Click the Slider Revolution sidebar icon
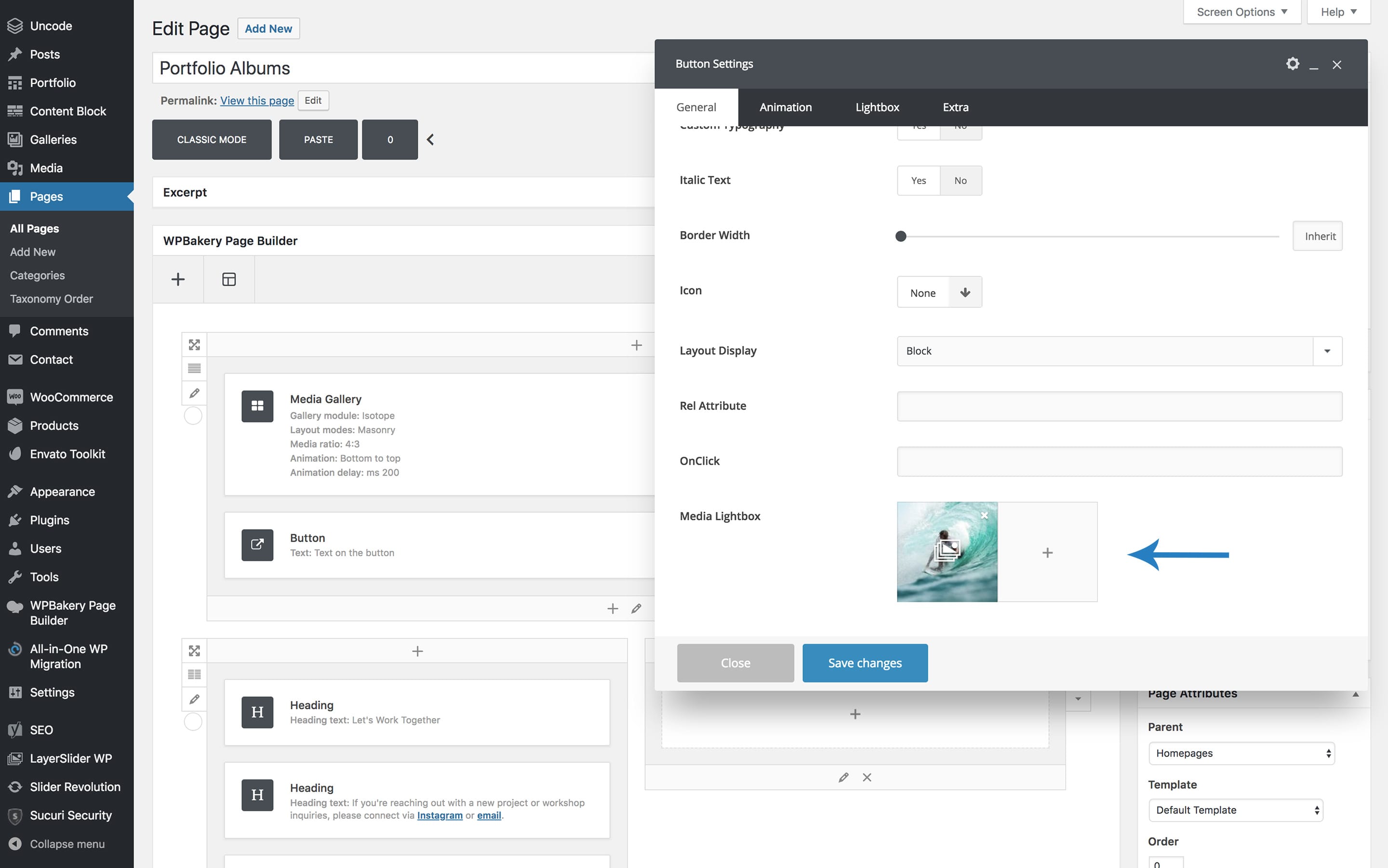This screenshot has width=1388, height=868. tap(15, 787)
